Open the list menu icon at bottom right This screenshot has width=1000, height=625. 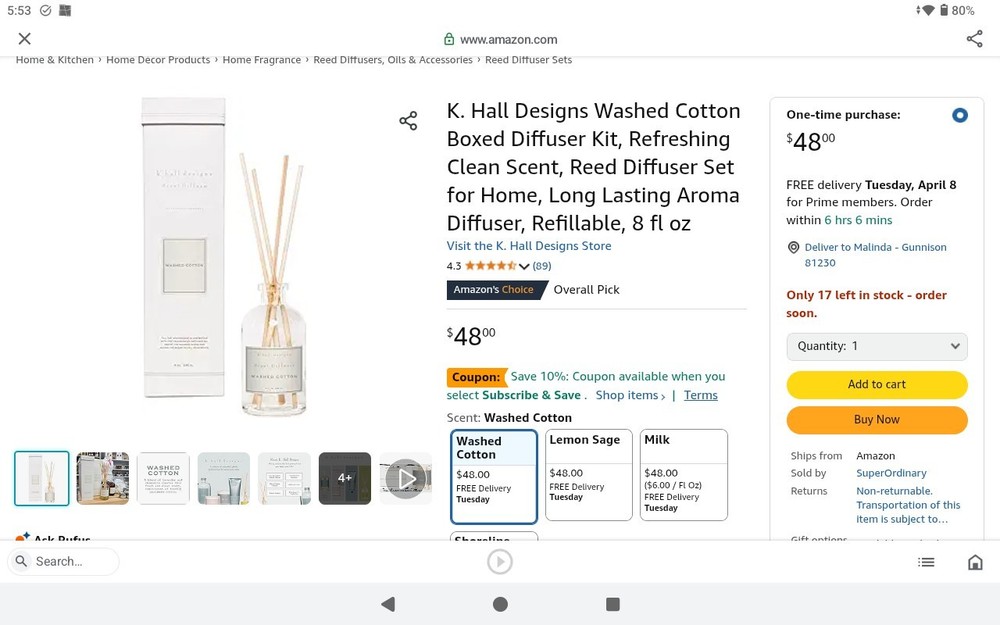pos(926,562)
